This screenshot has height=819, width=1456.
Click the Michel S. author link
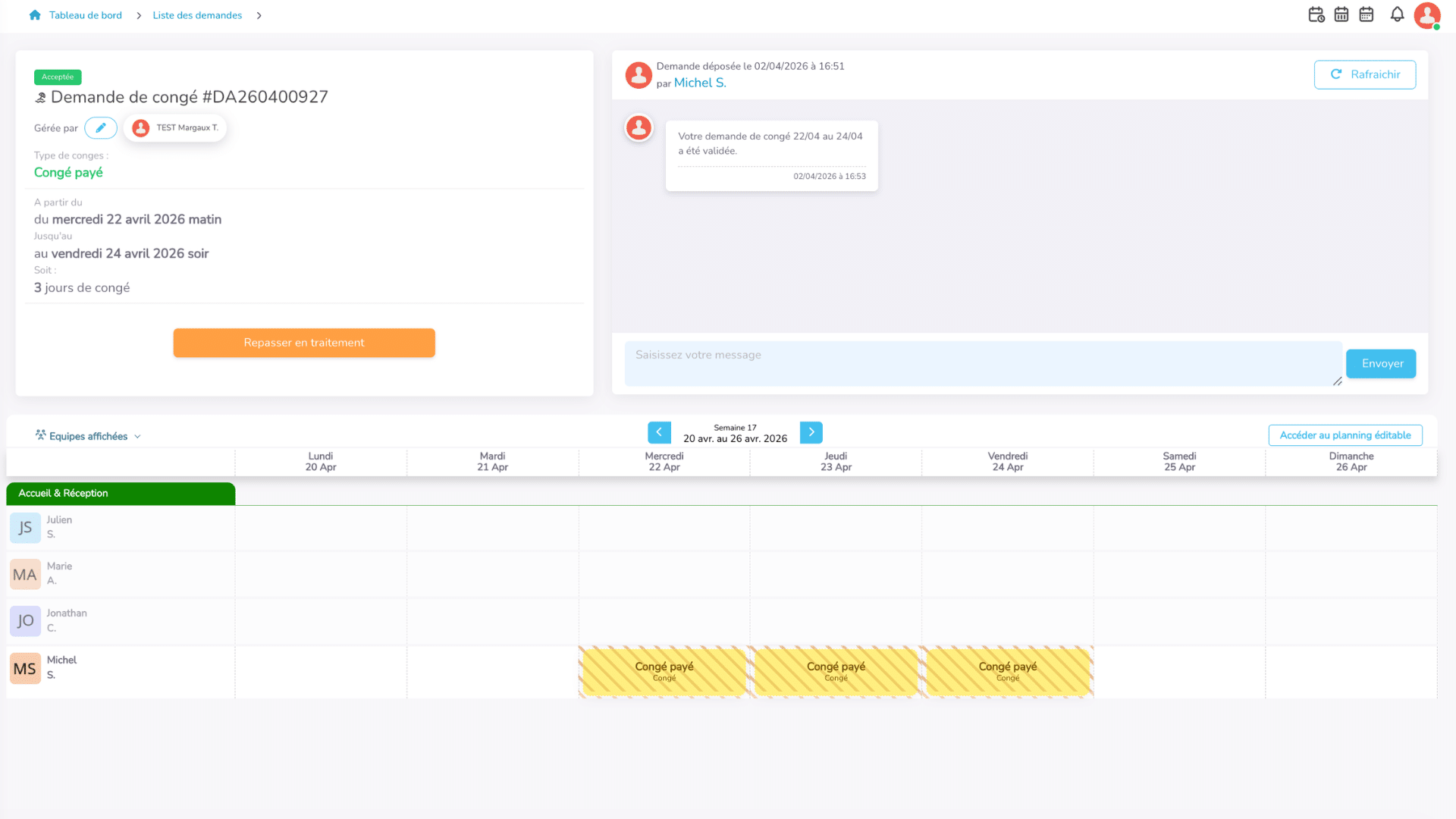coord(700,83)
